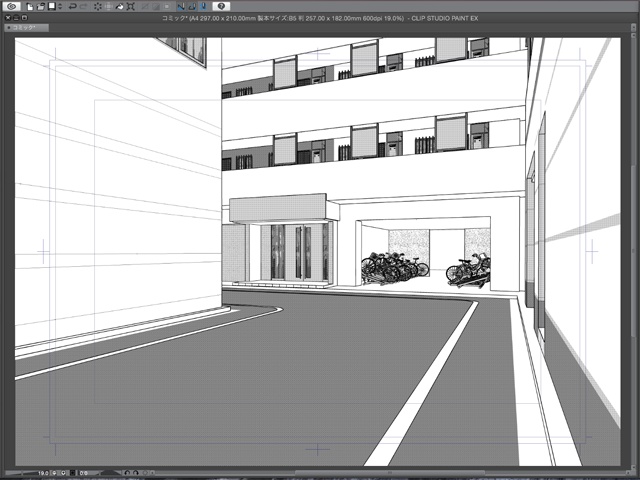Click the deselect icon

(144, 6)
